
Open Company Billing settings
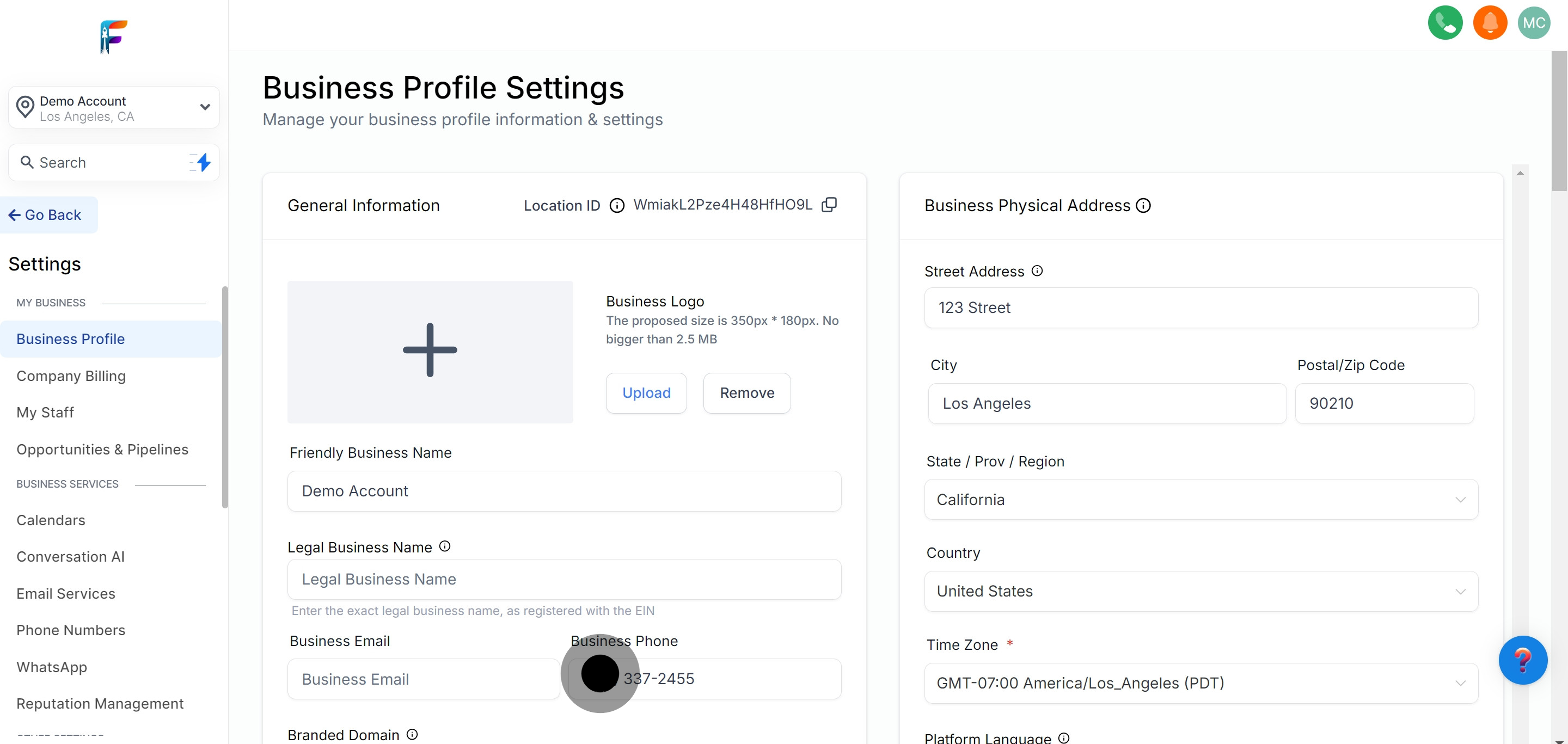coord(71,376)
